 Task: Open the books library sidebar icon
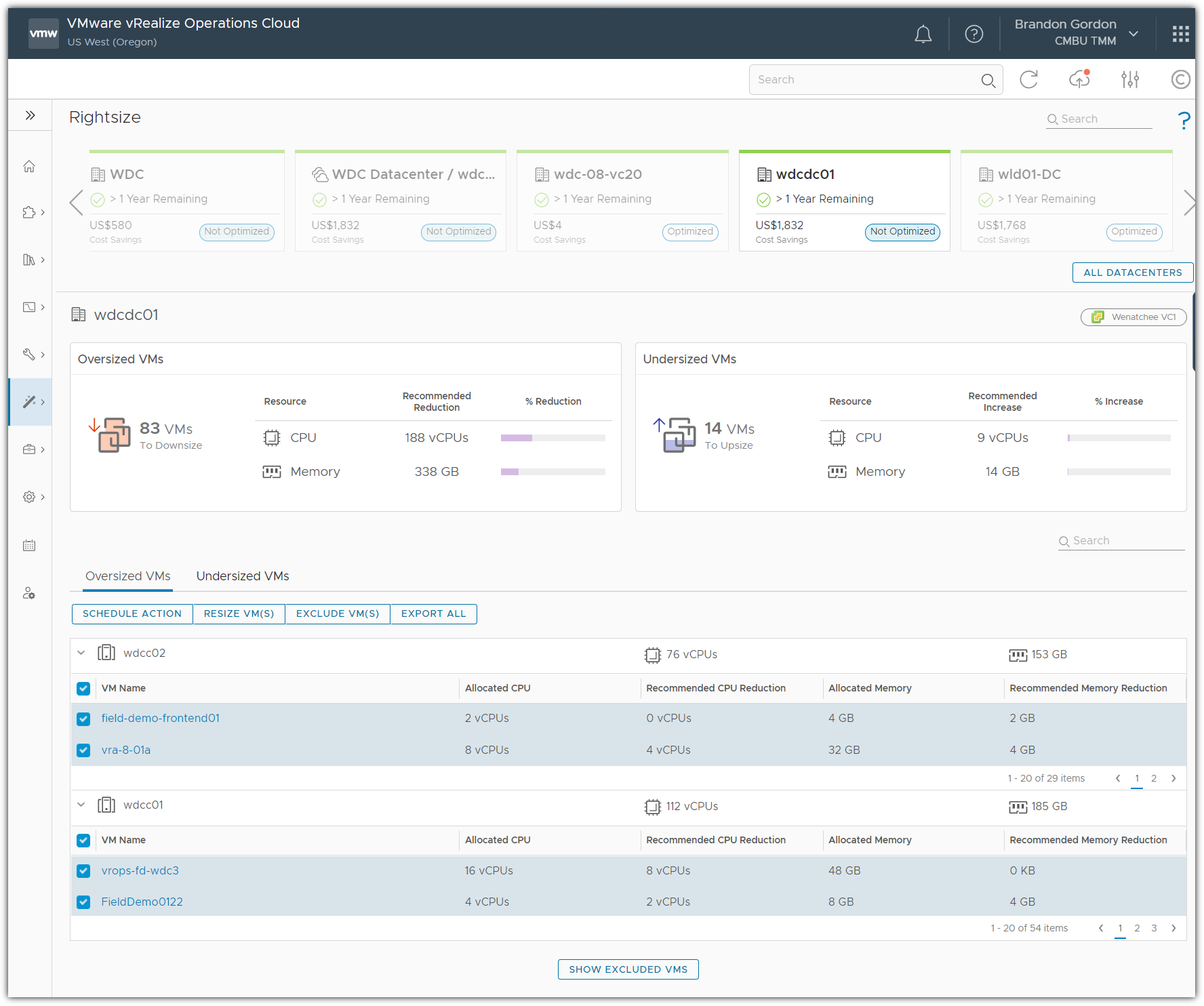pos(29,260)
